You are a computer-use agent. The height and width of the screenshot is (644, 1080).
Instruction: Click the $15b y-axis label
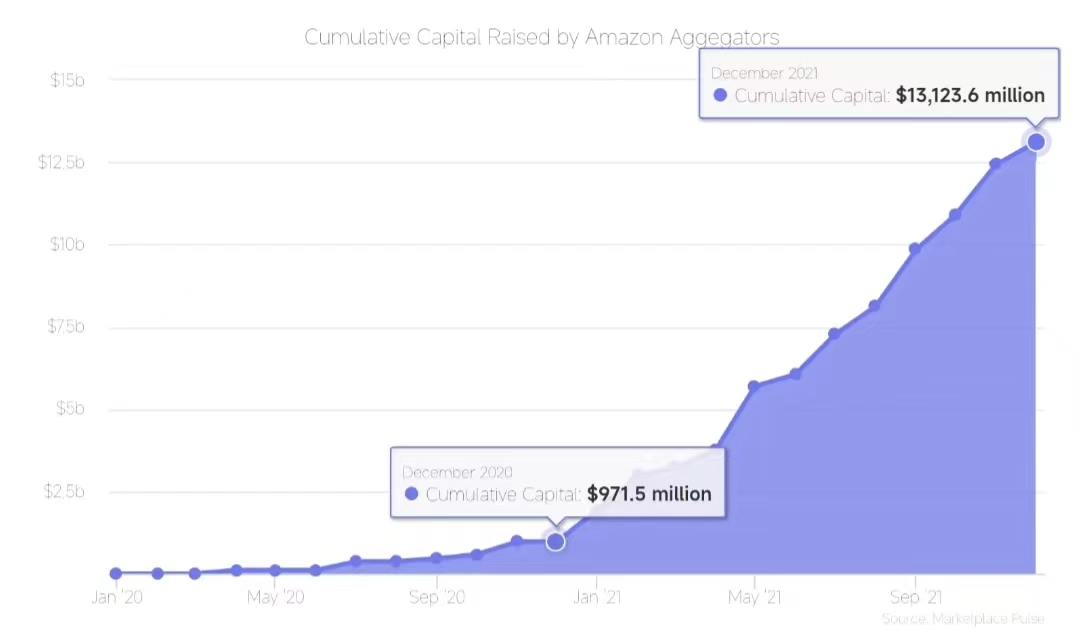click(67, 80)
